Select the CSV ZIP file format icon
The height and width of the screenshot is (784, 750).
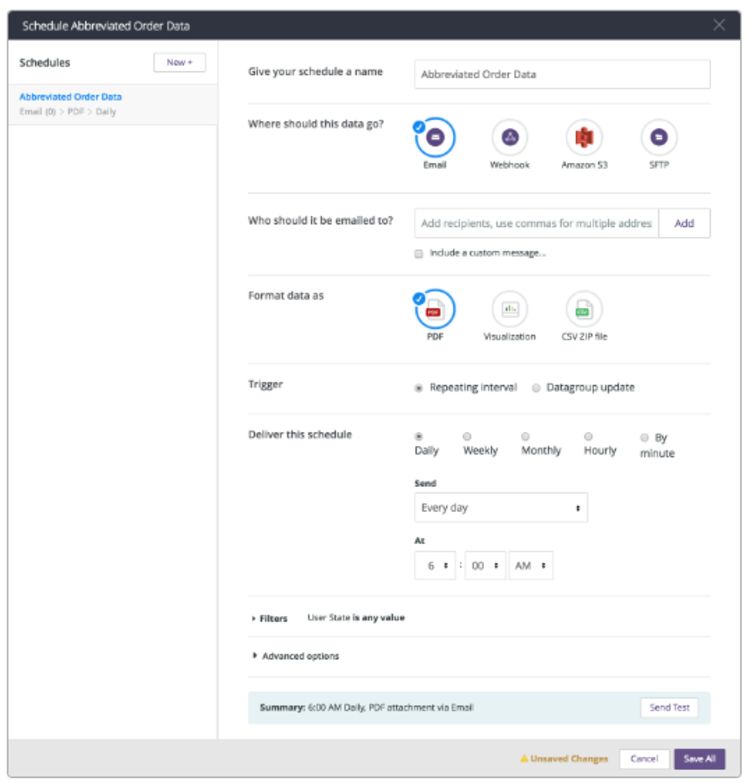click(584, 309)
